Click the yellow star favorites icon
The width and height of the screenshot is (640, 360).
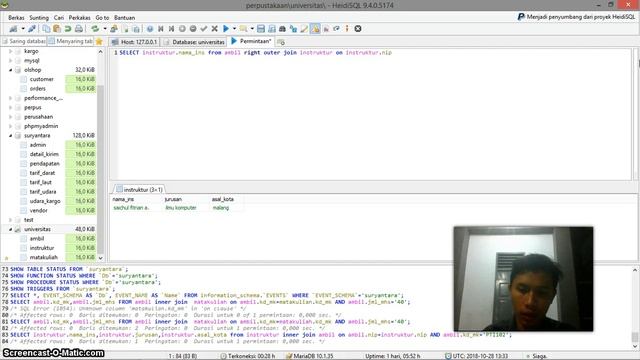99,41
